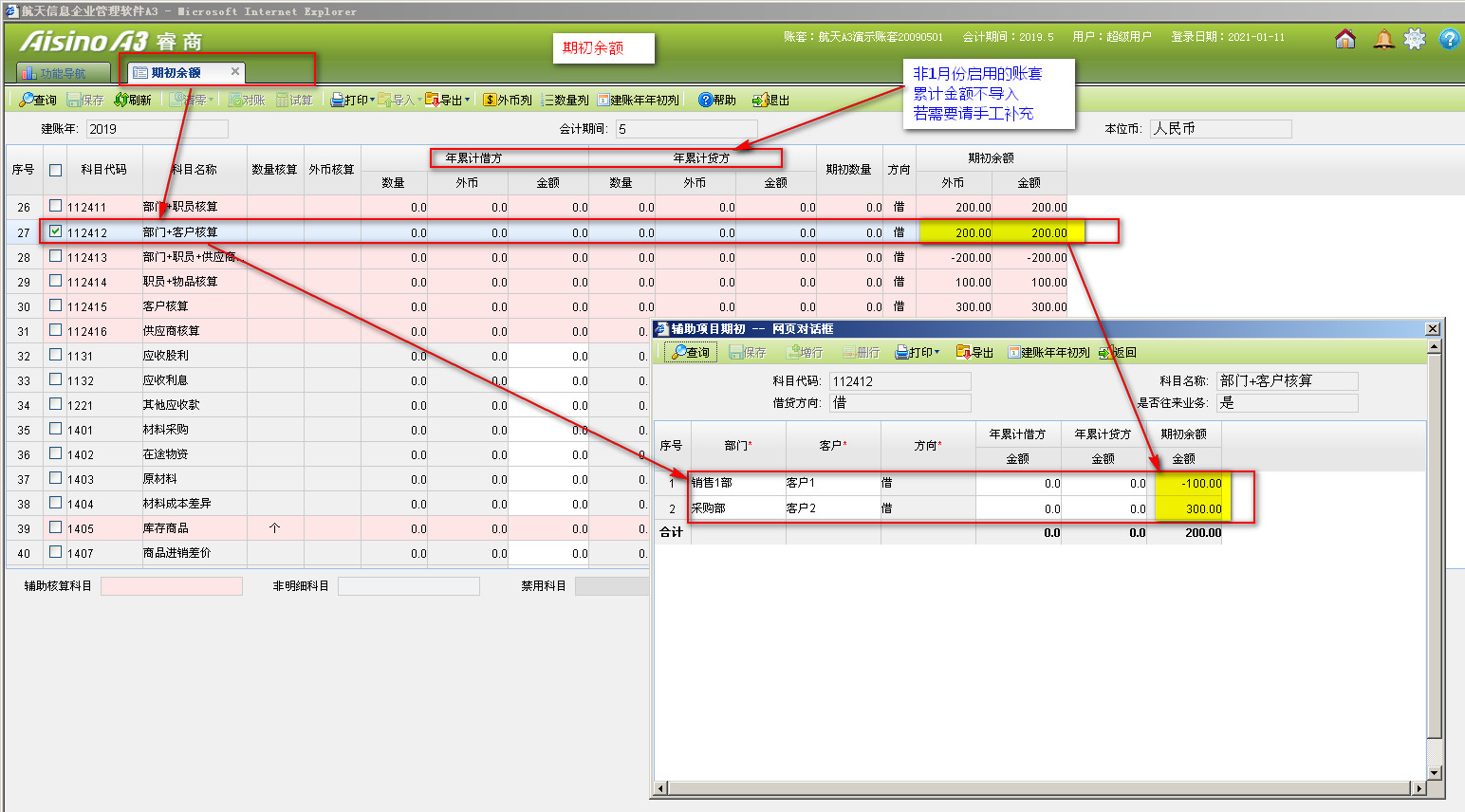Click 返回 in the auxiliary dialog toolbar
Viewport: 1465px width, 812px height.
[1118, 352]
